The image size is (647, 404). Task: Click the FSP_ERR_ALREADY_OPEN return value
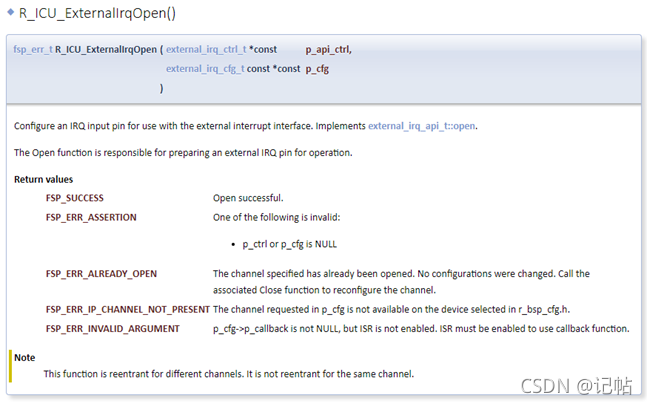click(102, 274)
